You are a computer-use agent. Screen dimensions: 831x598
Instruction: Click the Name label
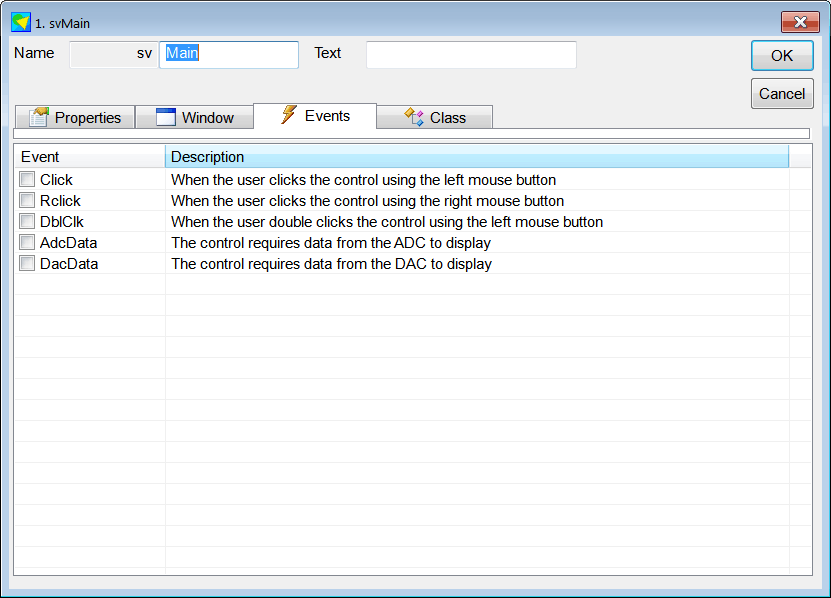point(34,53)
